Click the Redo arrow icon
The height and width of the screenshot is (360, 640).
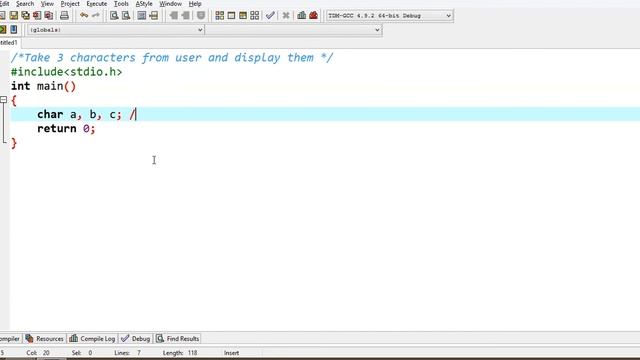click(x=96, y=16)
